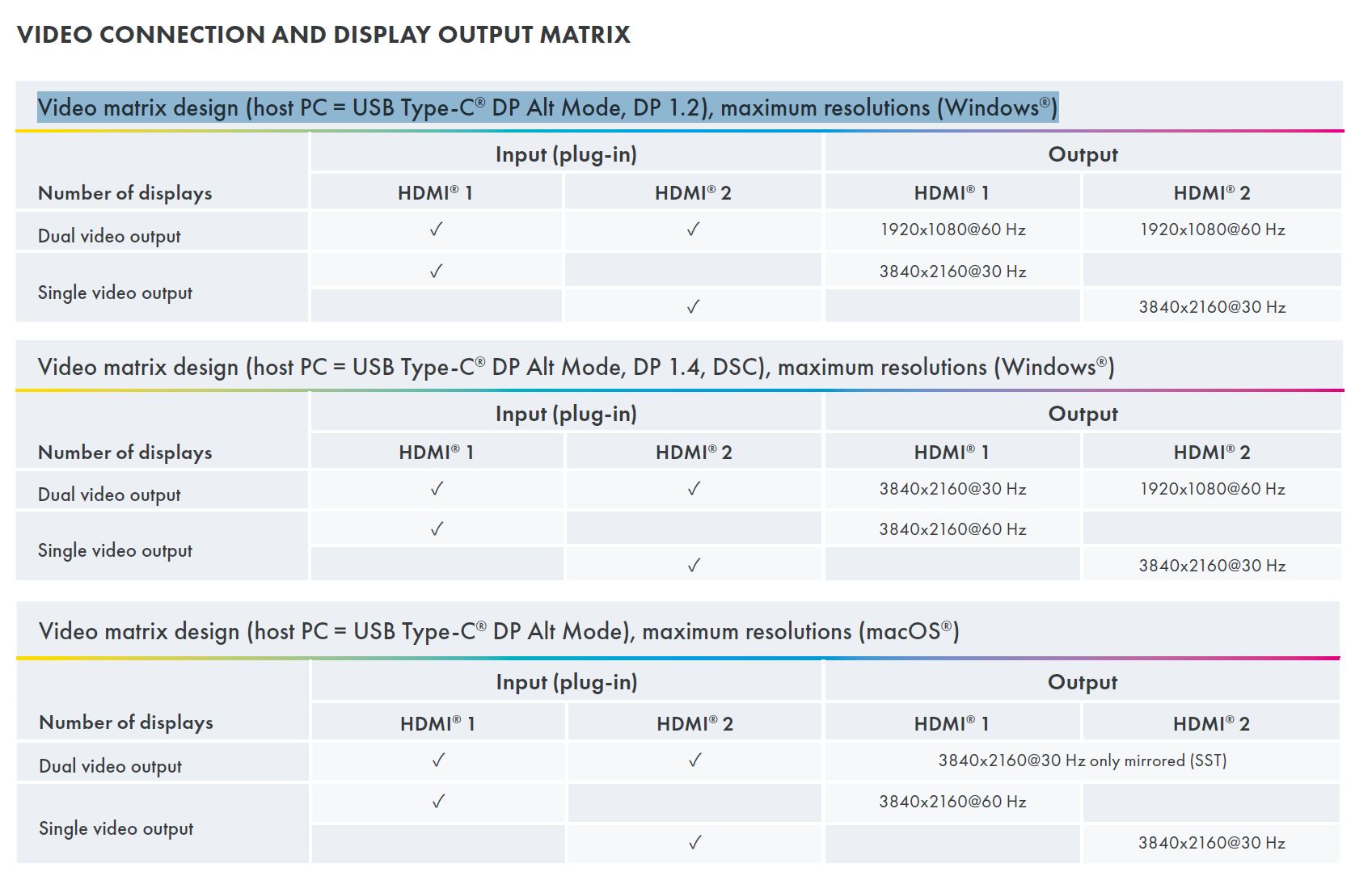Click 'Number of displays' in DP 1.4 table
The image size is (1372, 893).
click(125, 453)
